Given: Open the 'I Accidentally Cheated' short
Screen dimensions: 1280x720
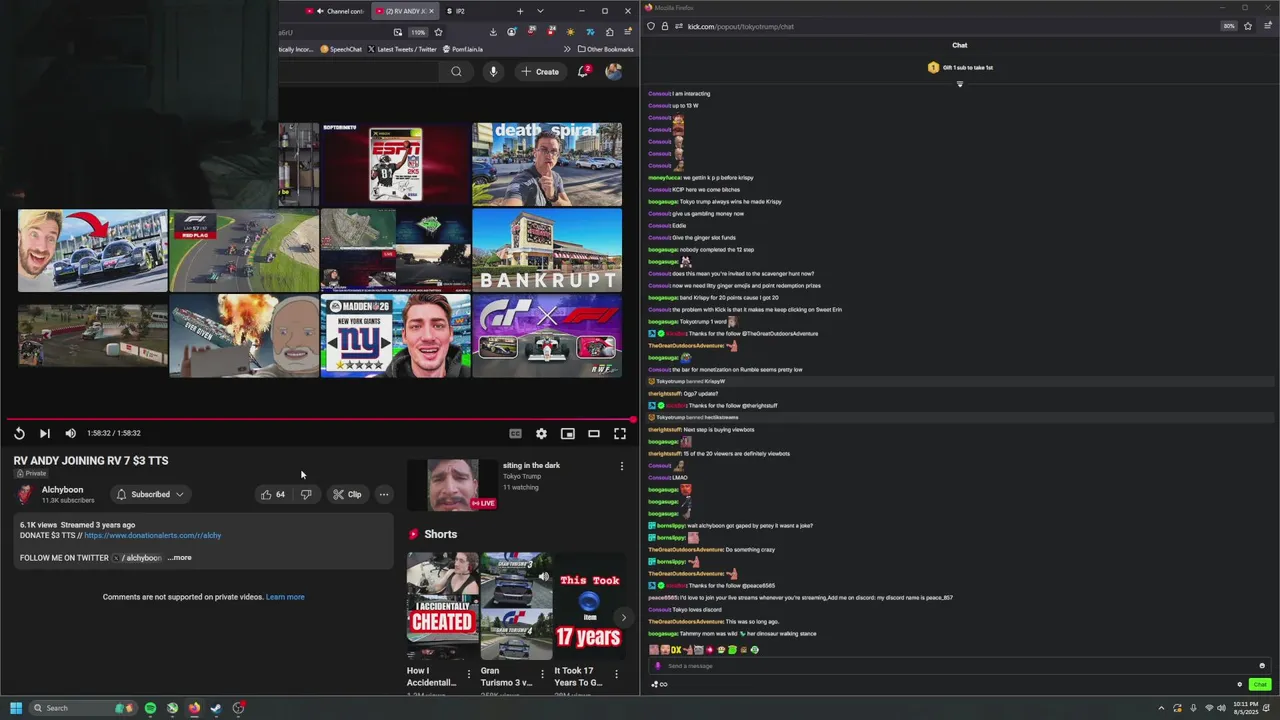Looking at the screenshot, I should (x=442, y=605).
